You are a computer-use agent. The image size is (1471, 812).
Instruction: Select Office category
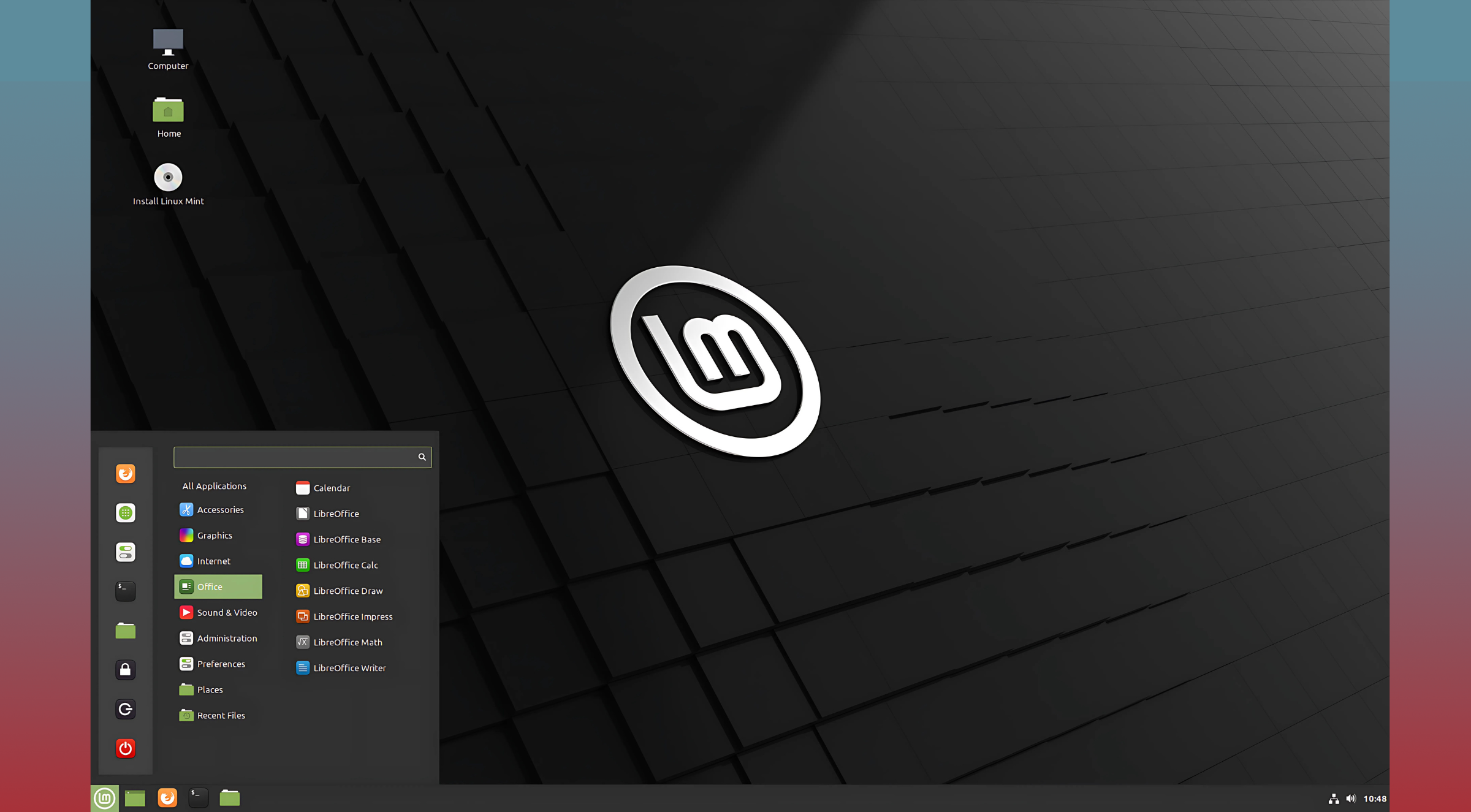pyautogui.click(x=218, y=587)
